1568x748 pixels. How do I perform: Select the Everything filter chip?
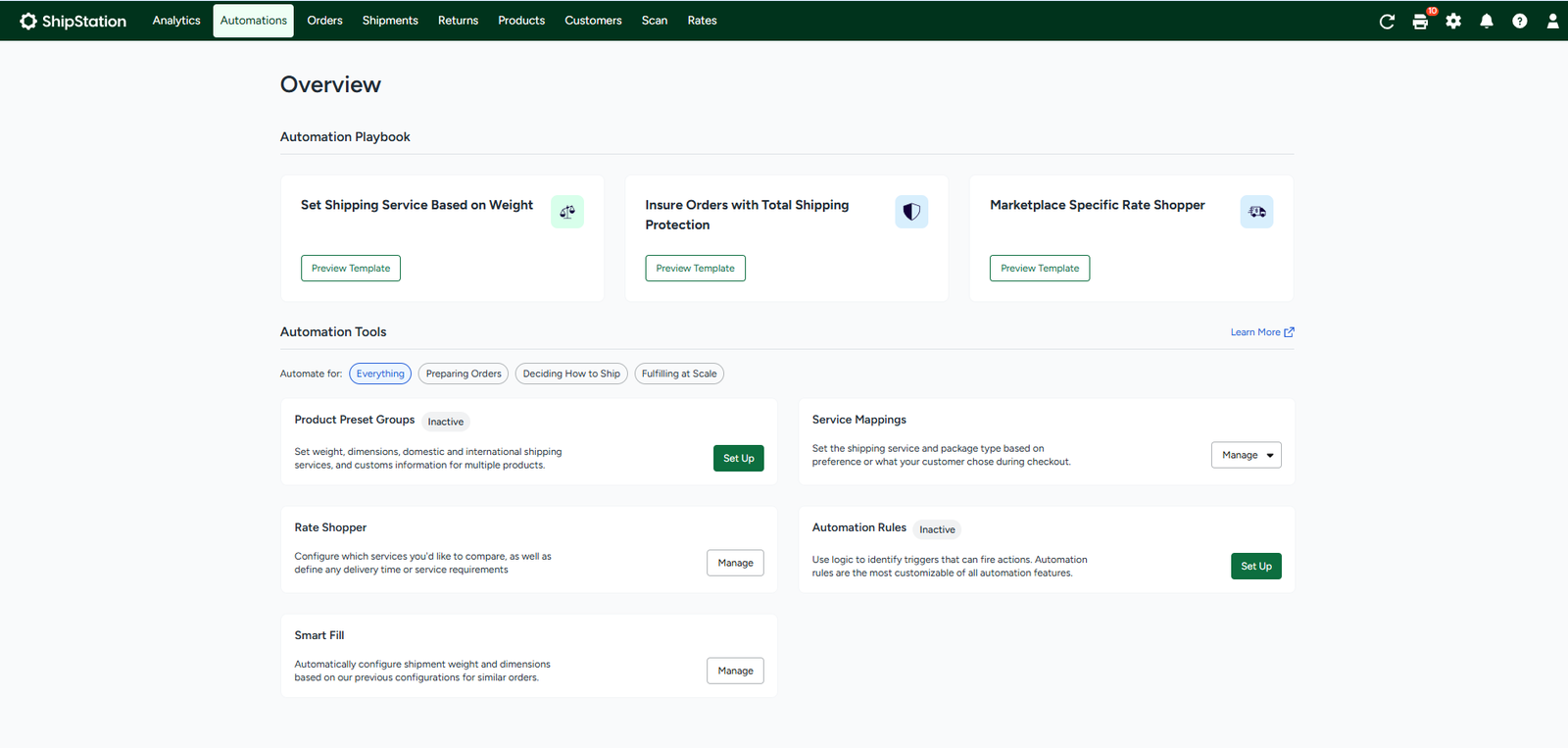(x=380, y=374)
